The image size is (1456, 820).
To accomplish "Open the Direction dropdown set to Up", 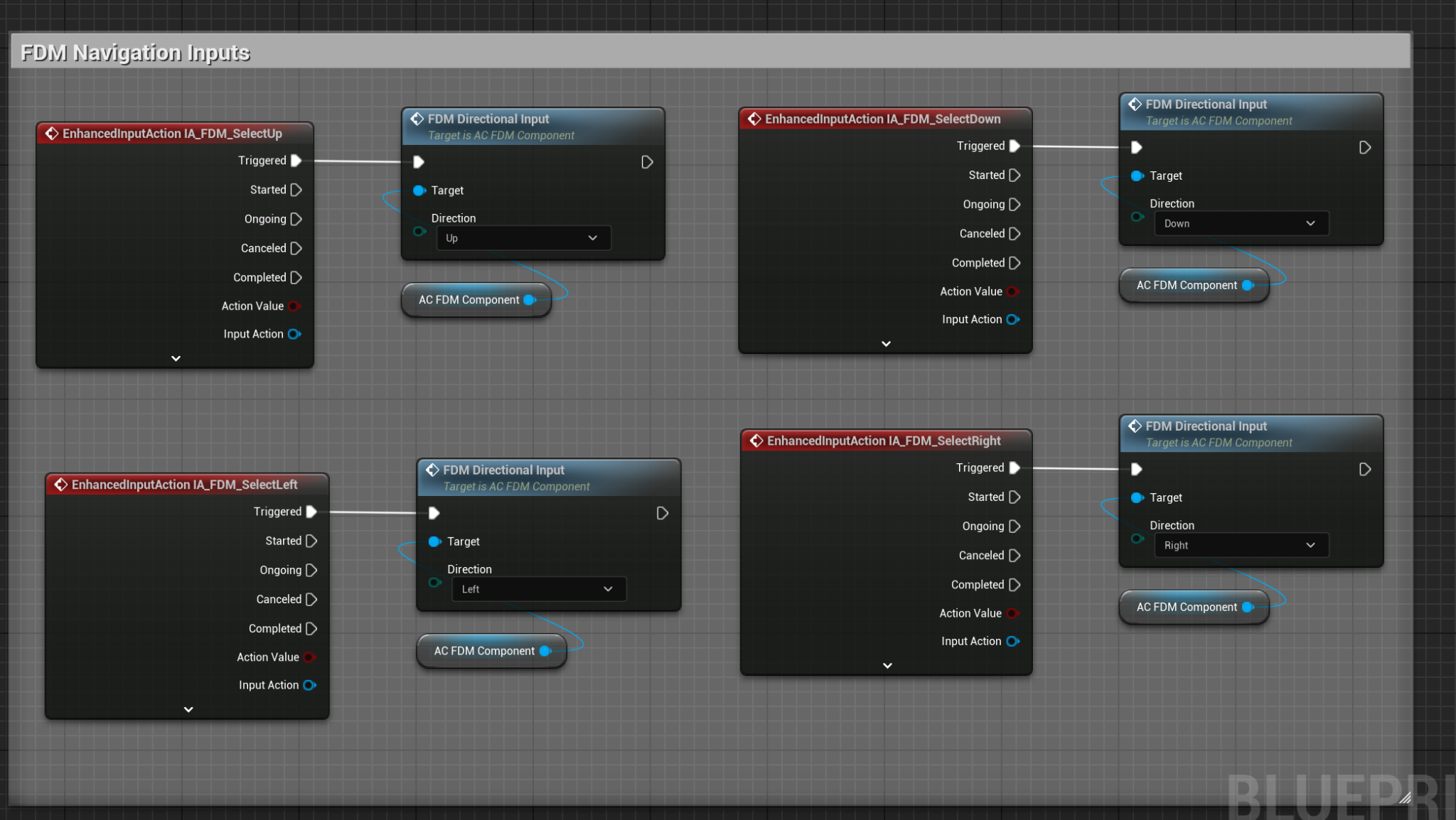I will (523, 239).
